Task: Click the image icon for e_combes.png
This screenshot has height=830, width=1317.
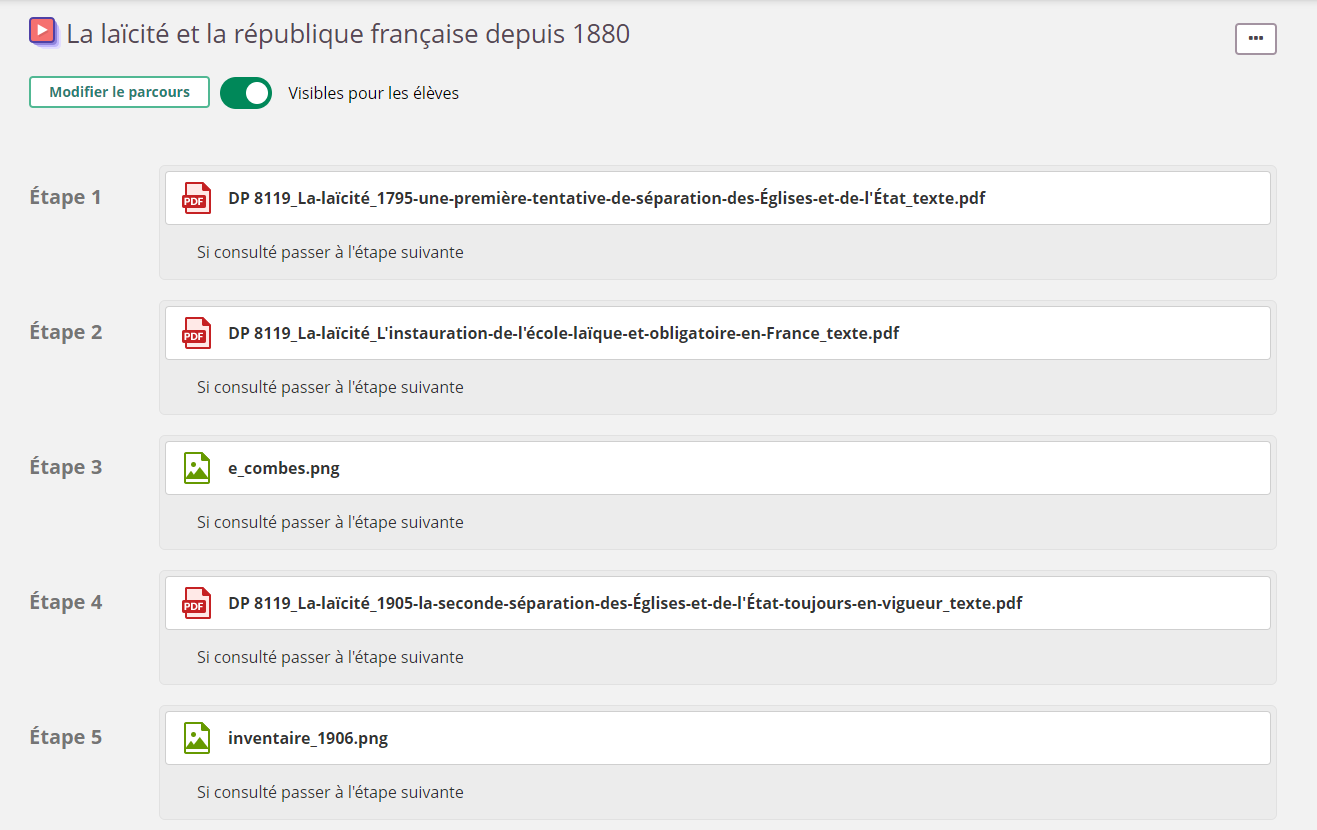Action: [197, 468]
